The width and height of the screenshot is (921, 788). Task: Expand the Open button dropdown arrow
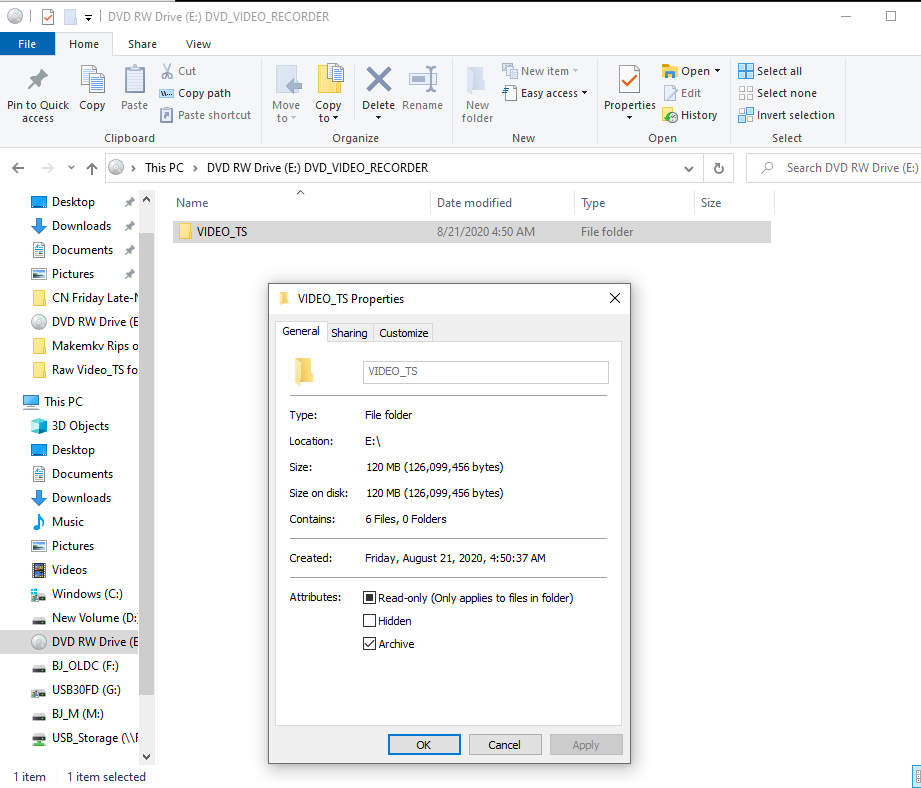tap(718, 71)
